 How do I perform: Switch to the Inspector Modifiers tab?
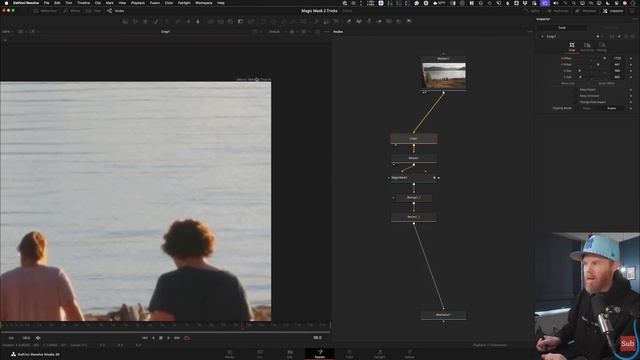coord(611,28)
